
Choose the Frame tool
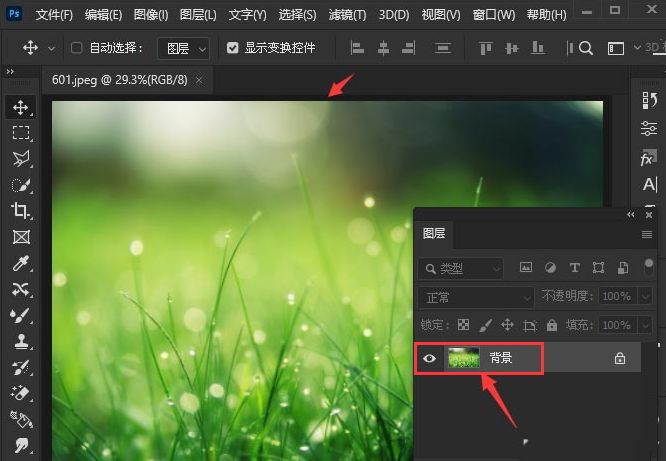pos(20,237)
